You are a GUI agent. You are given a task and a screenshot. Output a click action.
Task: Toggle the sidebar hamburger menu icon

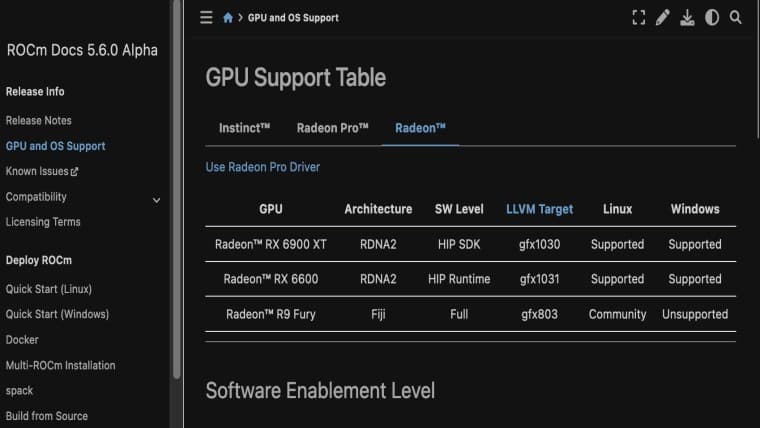(x=206, y=17)
